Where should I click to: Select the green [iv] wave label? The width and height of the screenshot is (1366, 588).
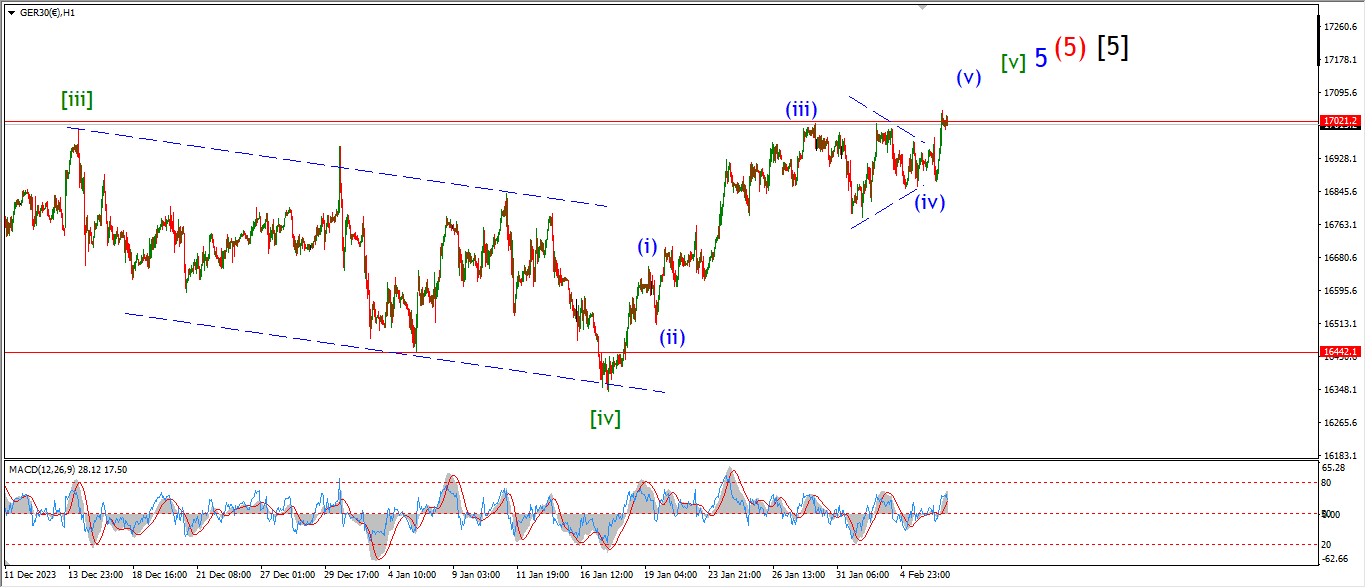pyautogui.click(x=604, y=418)
